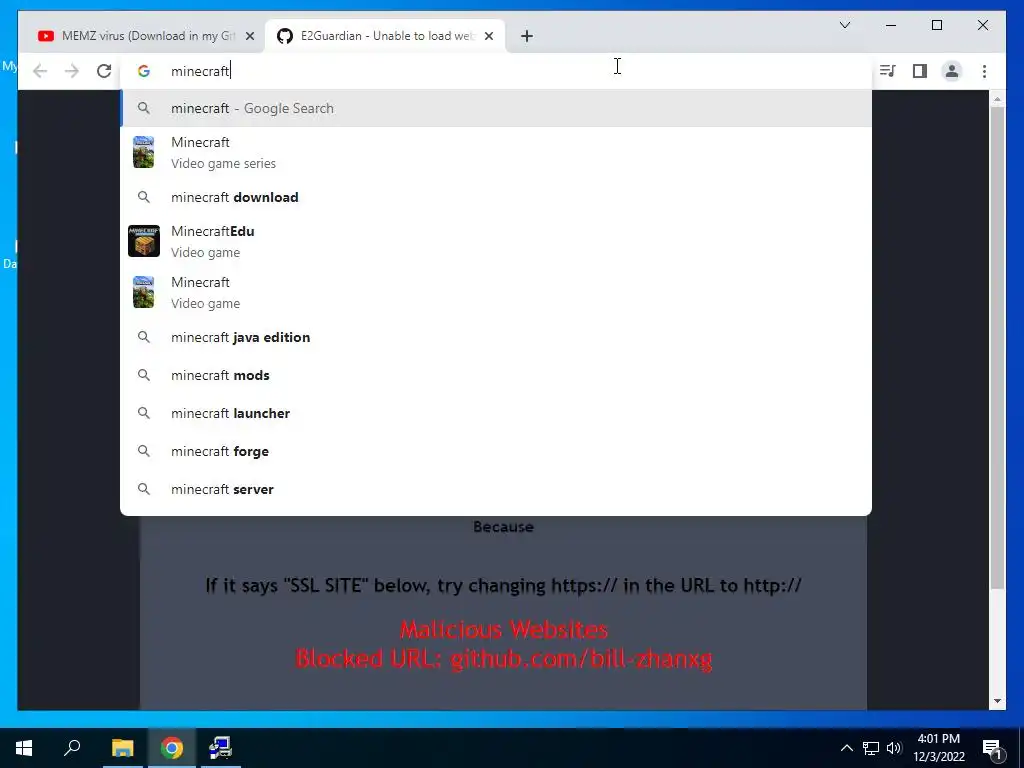Click the Minecraft series thumbnail image
This screenshot has width=1024, height=768.
click(144, 152)
